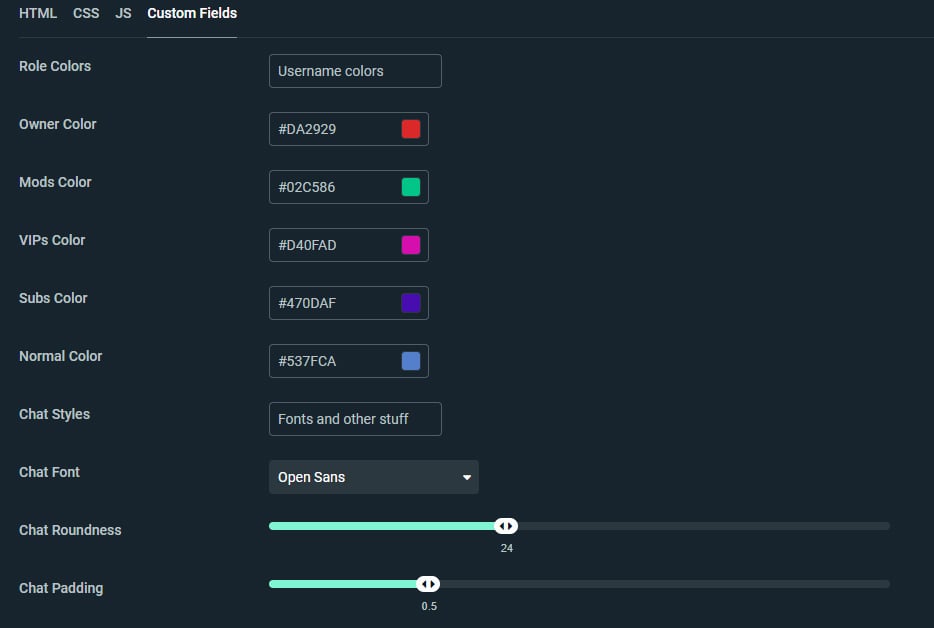Screen dimensions: 934x628
Task: Open the green Mods Color swatch
Action: [x=411, y=187]
